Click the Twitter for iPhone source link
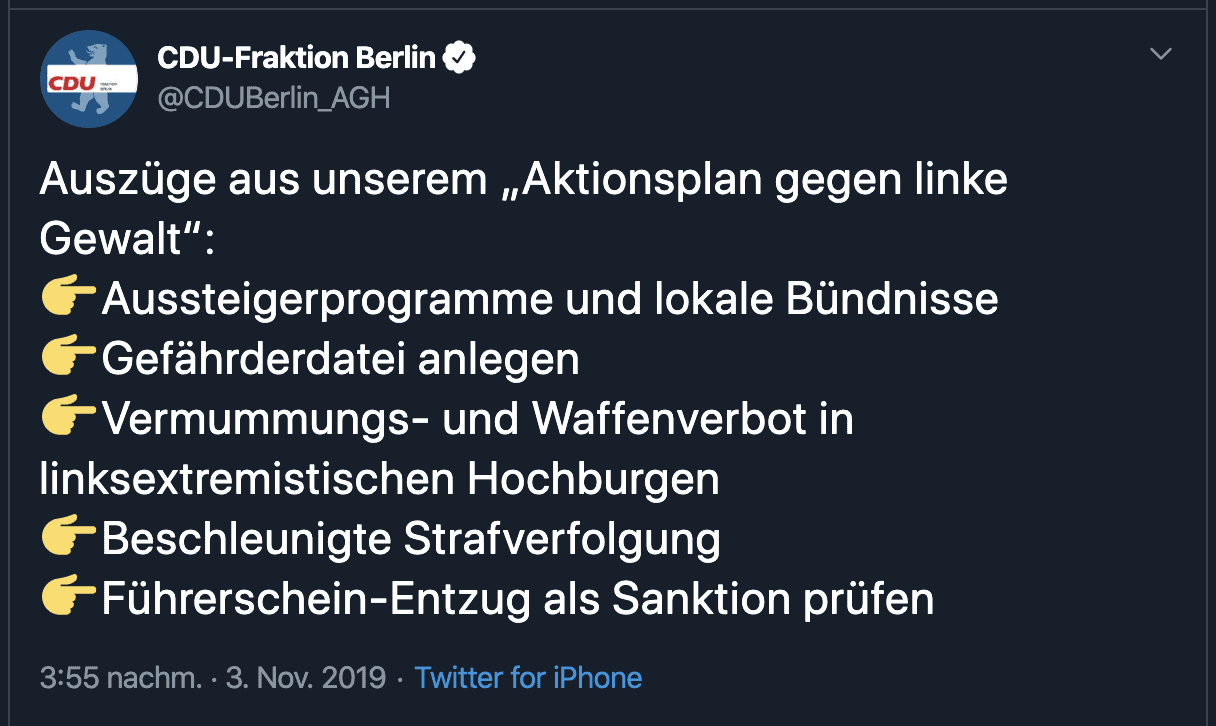 (528, 678)
